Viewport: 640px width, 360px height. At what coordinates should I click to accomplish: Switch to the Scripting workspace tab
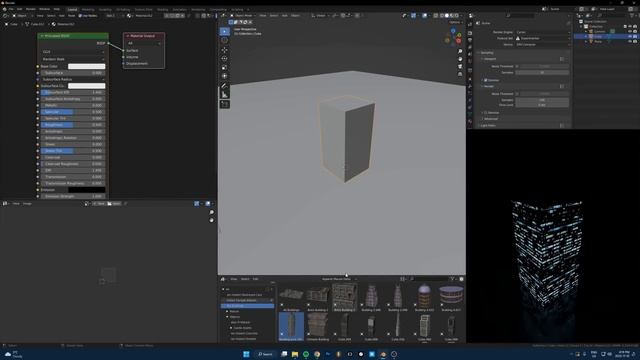pyautogui.click(x=237, y=9)
